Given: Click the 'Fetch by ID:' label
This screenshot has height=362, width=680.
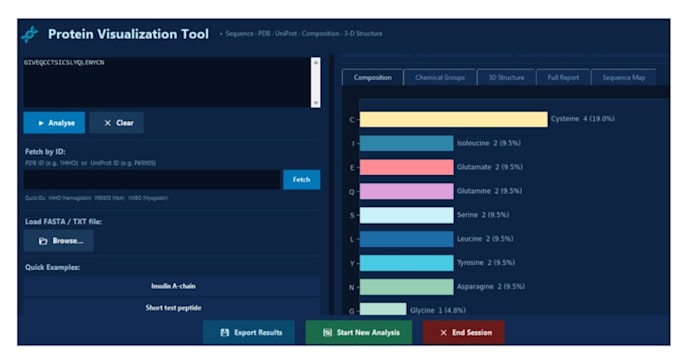Looking at the screenshot, I should pos(45,152).
